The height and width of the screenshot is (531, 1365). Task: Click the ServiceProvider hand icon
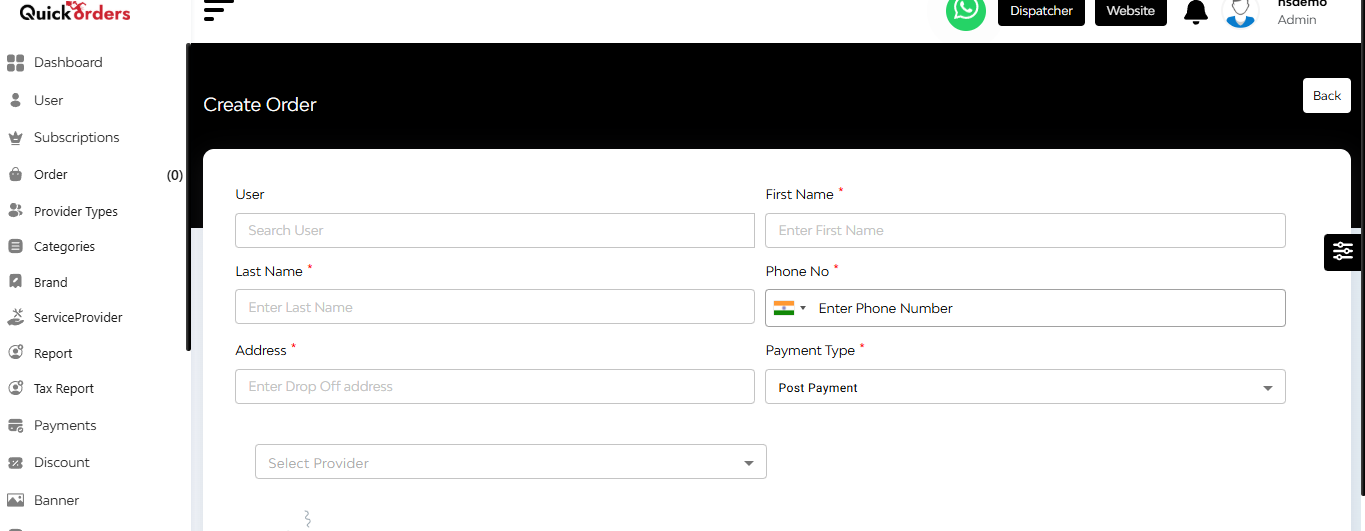[15, 318]
